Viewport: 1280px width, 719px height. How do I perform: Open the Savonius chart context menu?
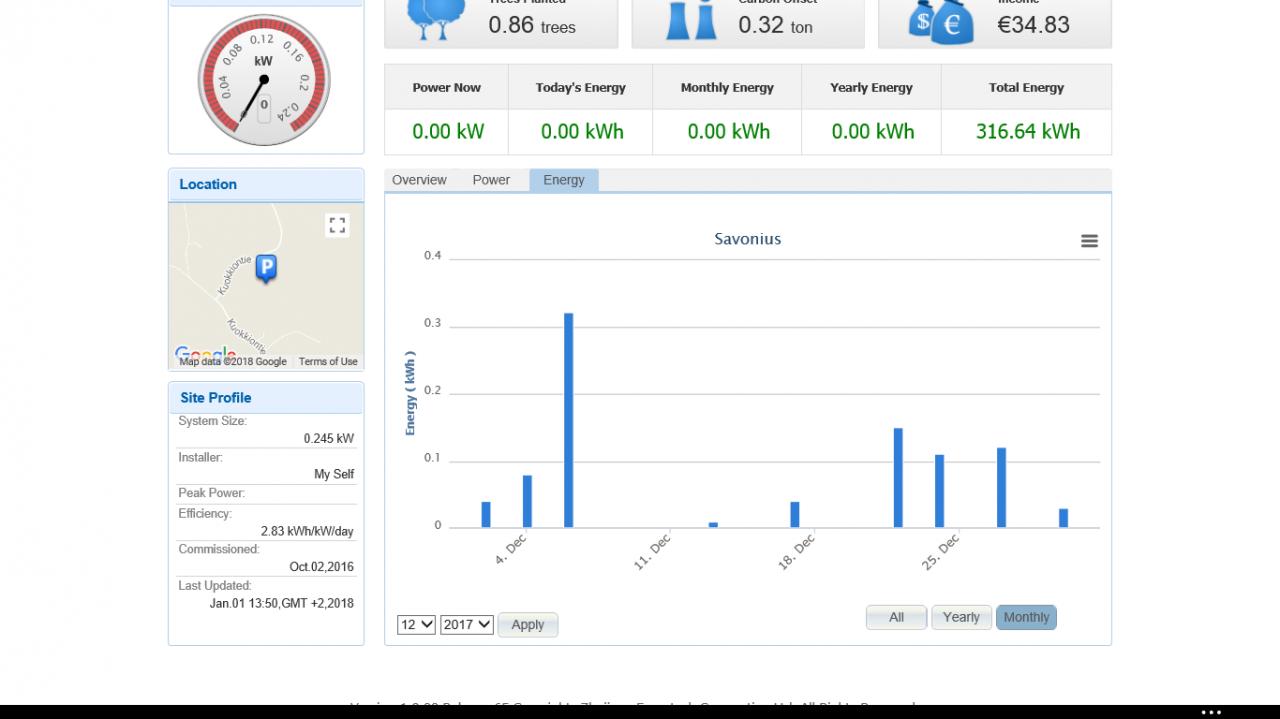pyautogui.click(x=1089, y=241)
